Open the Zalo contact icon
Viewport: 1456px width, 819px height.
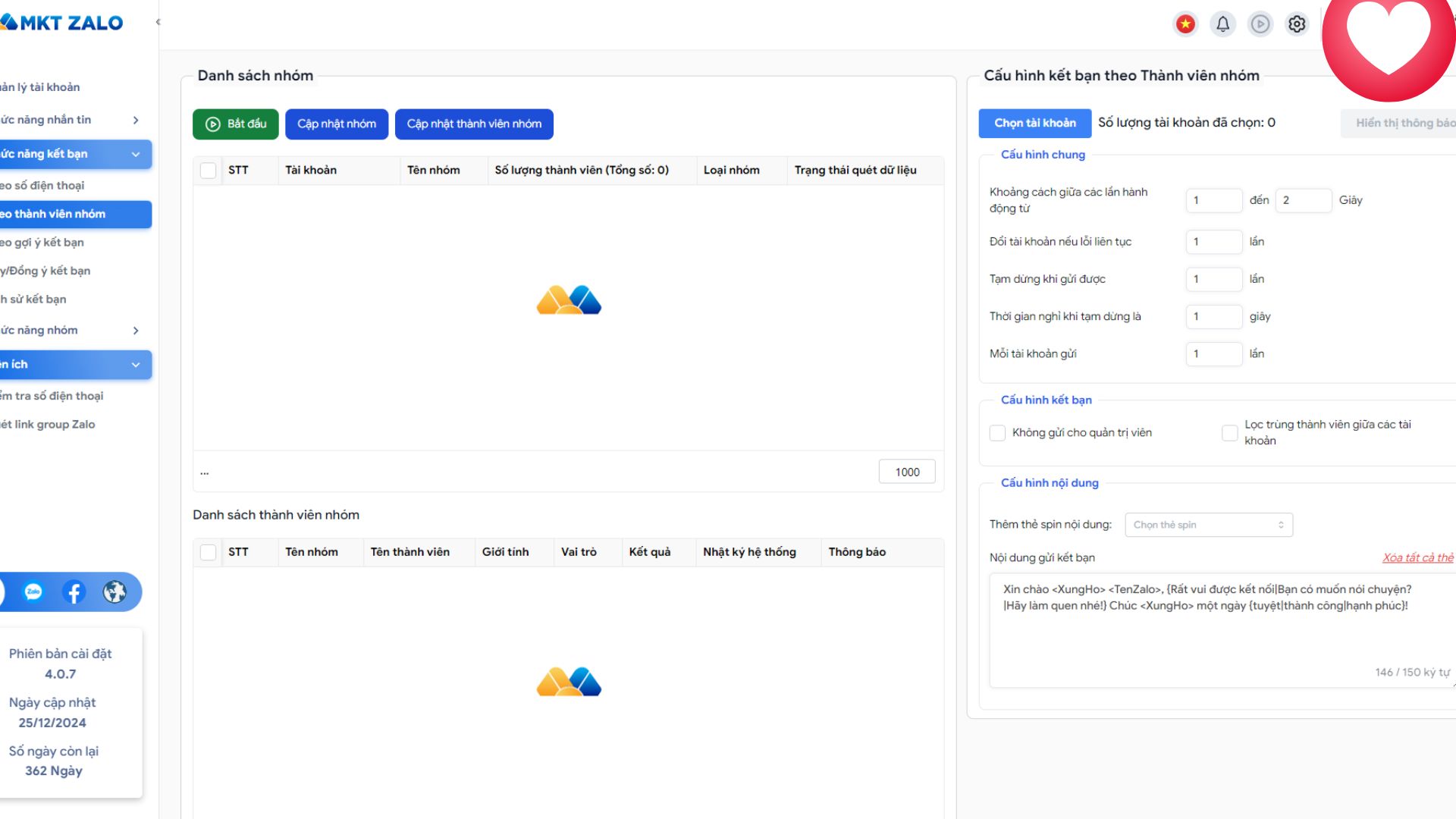point(33,592)
